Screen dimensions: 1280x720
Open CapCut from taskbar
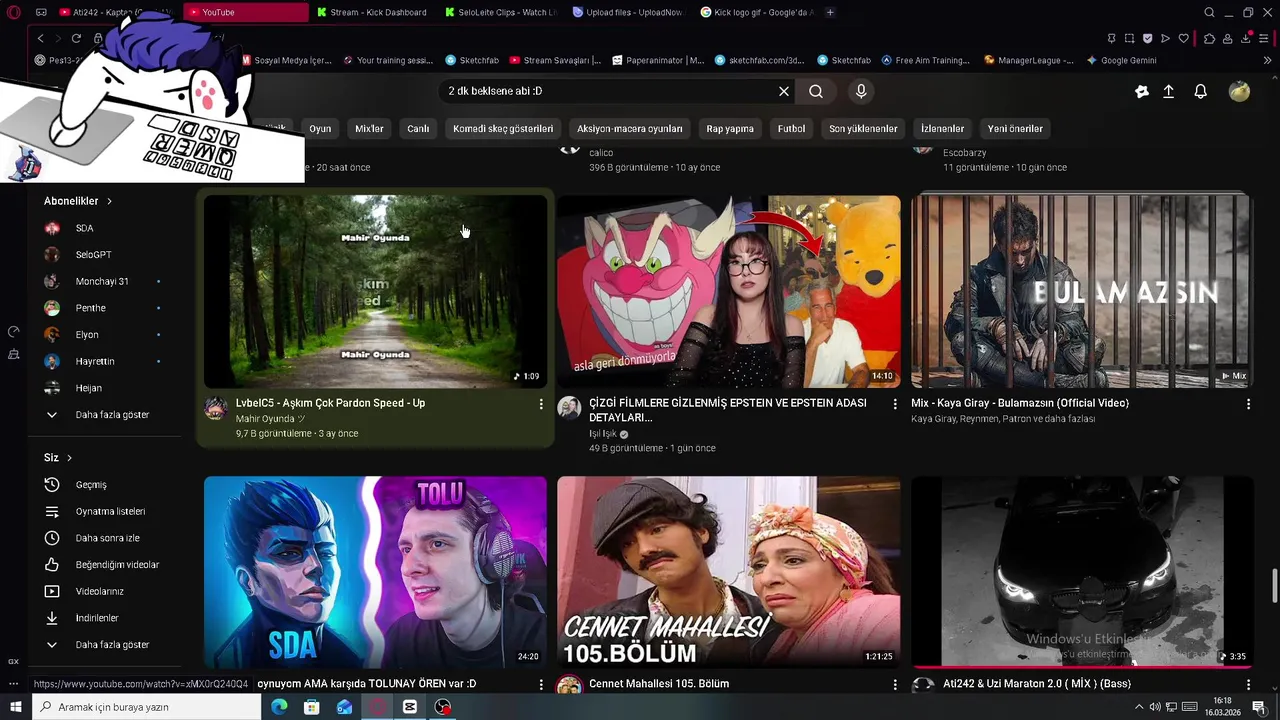[x=410, y=707]
